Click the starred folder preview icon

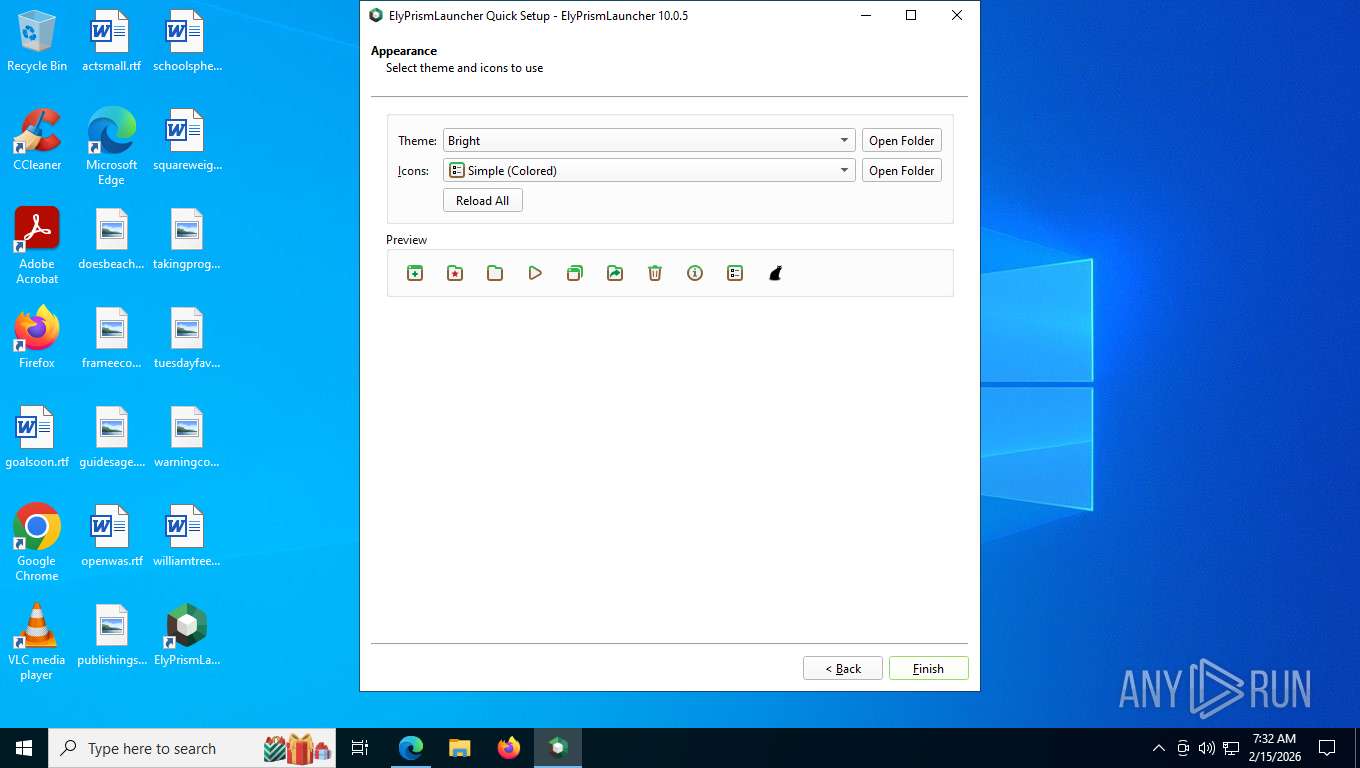coord(455,273)
